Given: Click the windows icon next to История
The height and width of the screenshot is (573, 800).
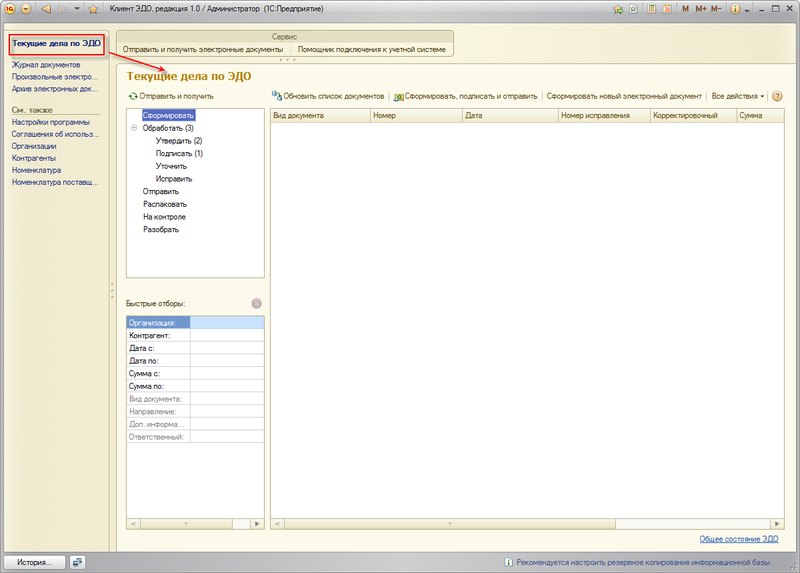Looking at the screenshot, I should (x=79, y=562).
